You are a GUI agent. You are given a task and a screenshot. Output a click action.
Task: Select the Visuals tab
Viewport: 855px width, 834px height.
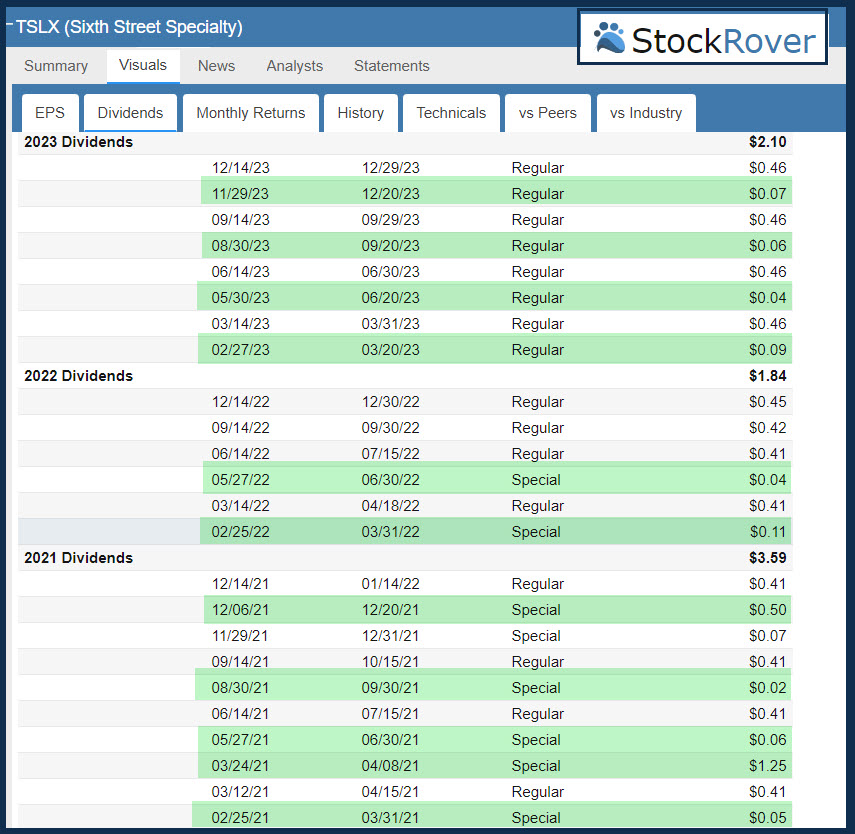[x=143, y=66]
